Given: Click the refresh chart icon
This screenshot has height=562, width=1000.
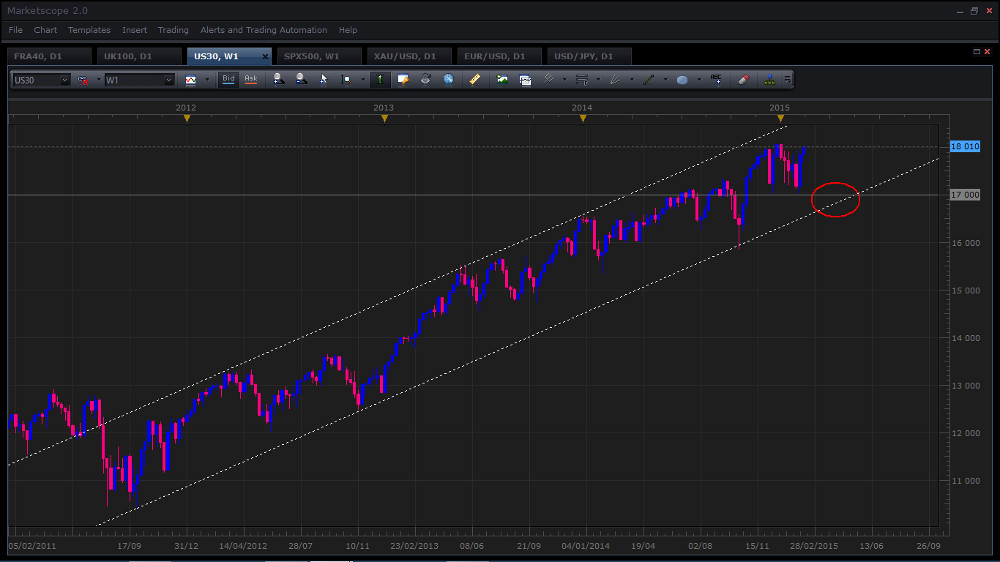Looking at the screenshot, I should point(425,80).
